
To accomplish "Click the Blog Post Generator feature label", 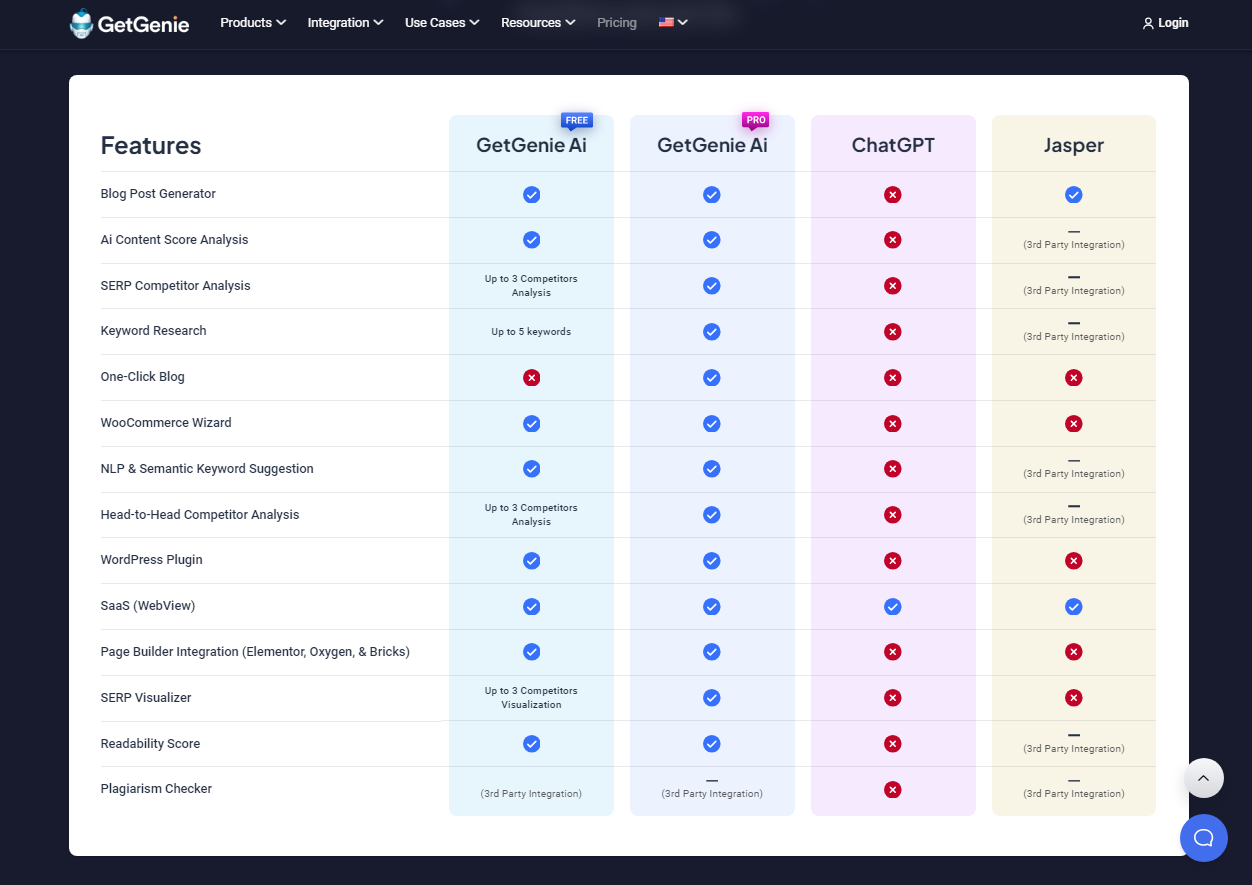I will pos(158,194).
